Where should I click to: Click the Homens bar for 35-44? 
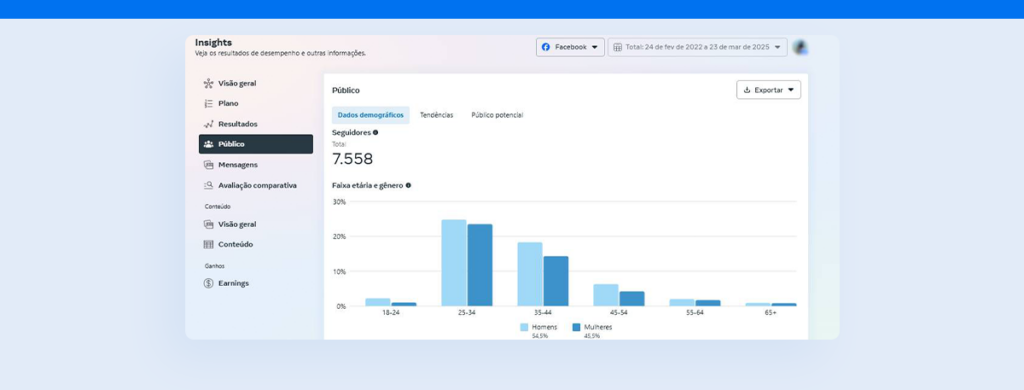(530, 274)
